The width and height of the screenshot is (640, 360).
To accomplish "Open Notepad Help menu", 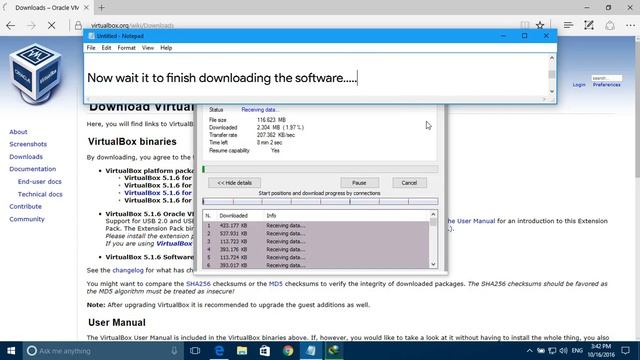I will (x=166, y=48).
